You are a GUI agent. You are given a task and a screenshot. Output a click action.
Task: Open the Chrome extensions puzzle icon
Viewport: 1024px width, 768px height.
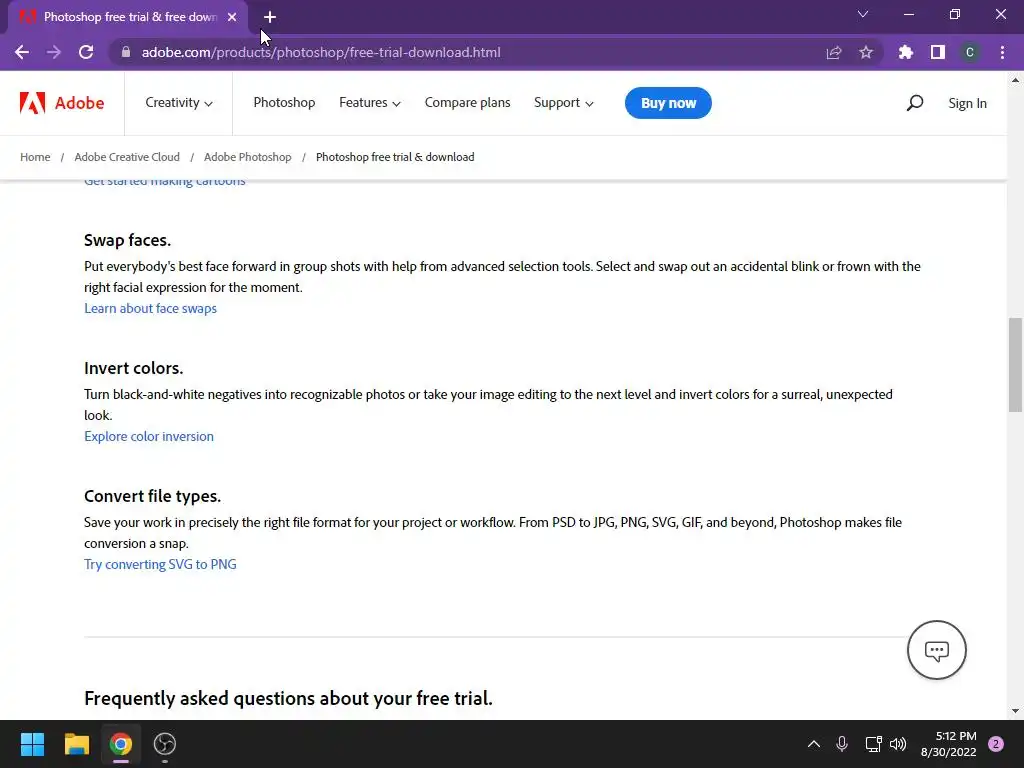click(x=906, y=52)
